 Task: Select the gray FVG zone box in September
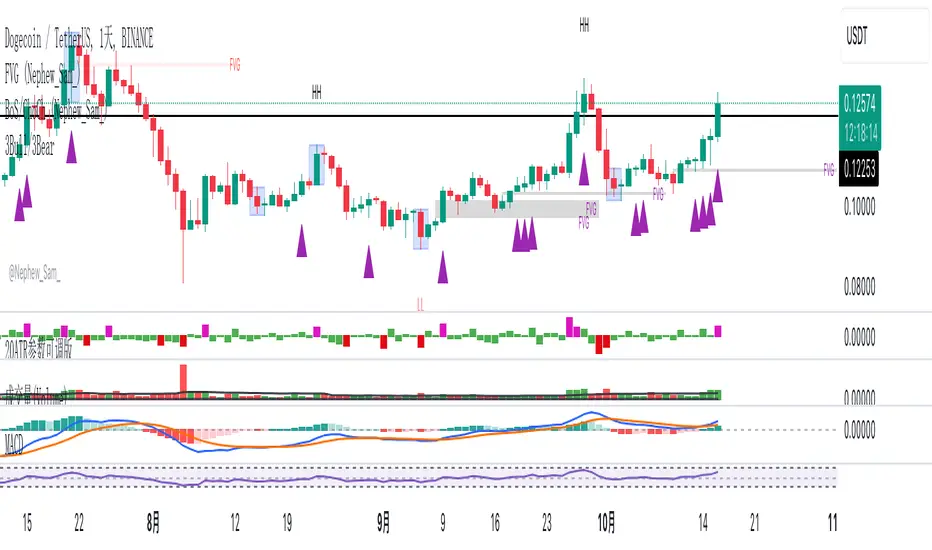(x=517, y=209)
